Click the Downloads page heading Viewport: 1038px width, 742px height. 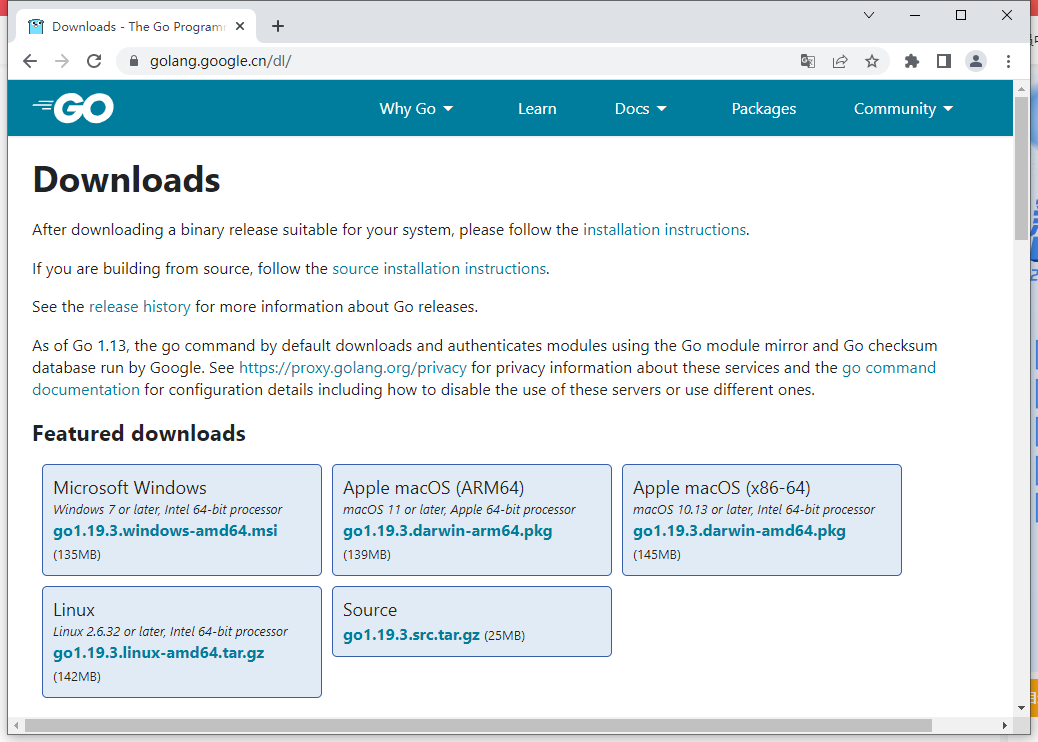[x=126, y=180]
